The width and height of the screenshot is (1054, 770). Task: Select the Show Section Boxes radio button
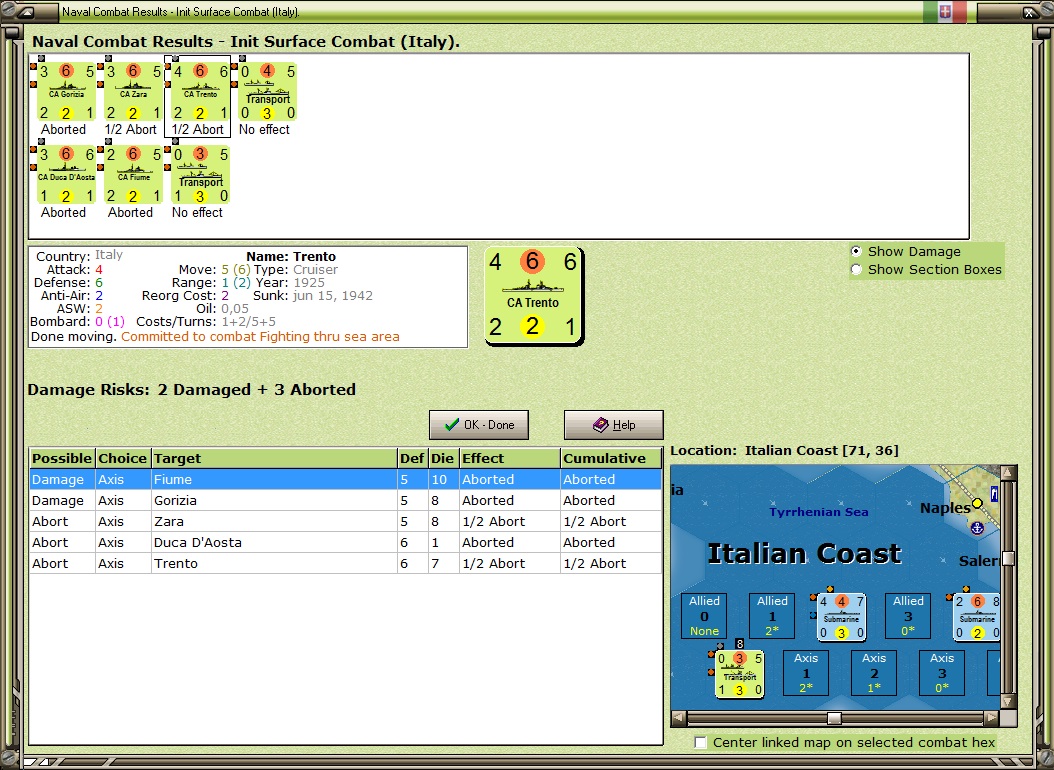pyautogui.click(x=856, y=269)
